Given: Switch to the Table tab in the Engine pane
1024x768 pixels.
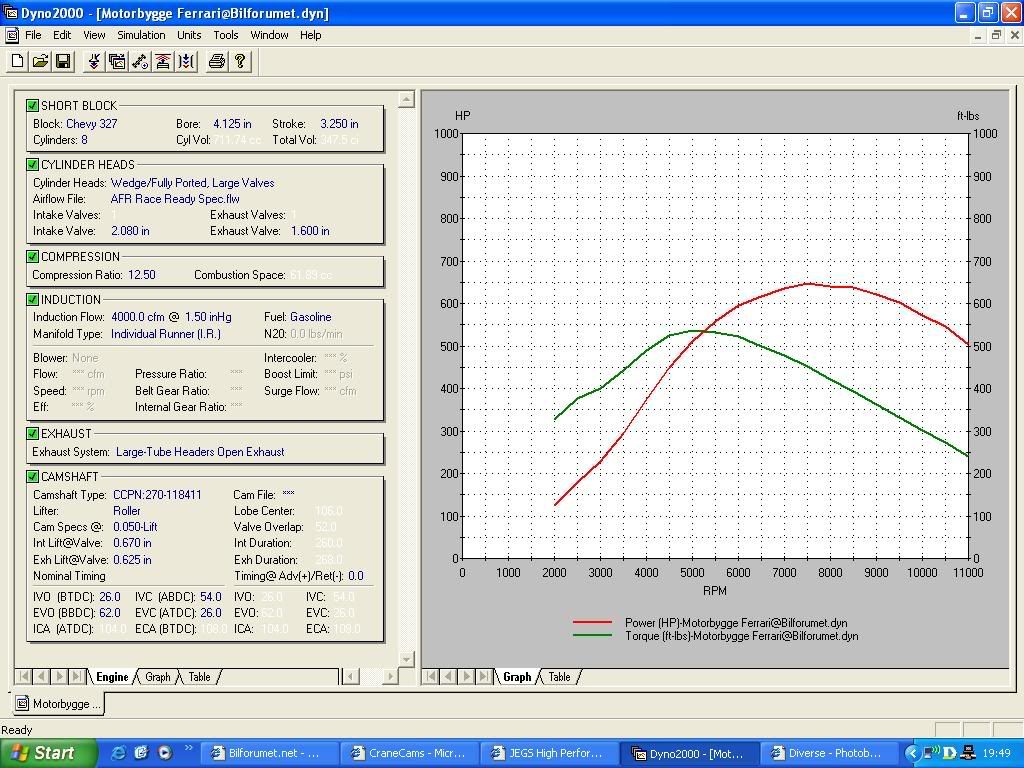Looking at the screenshot, I should pyautogui.click(x=200, y=677).
